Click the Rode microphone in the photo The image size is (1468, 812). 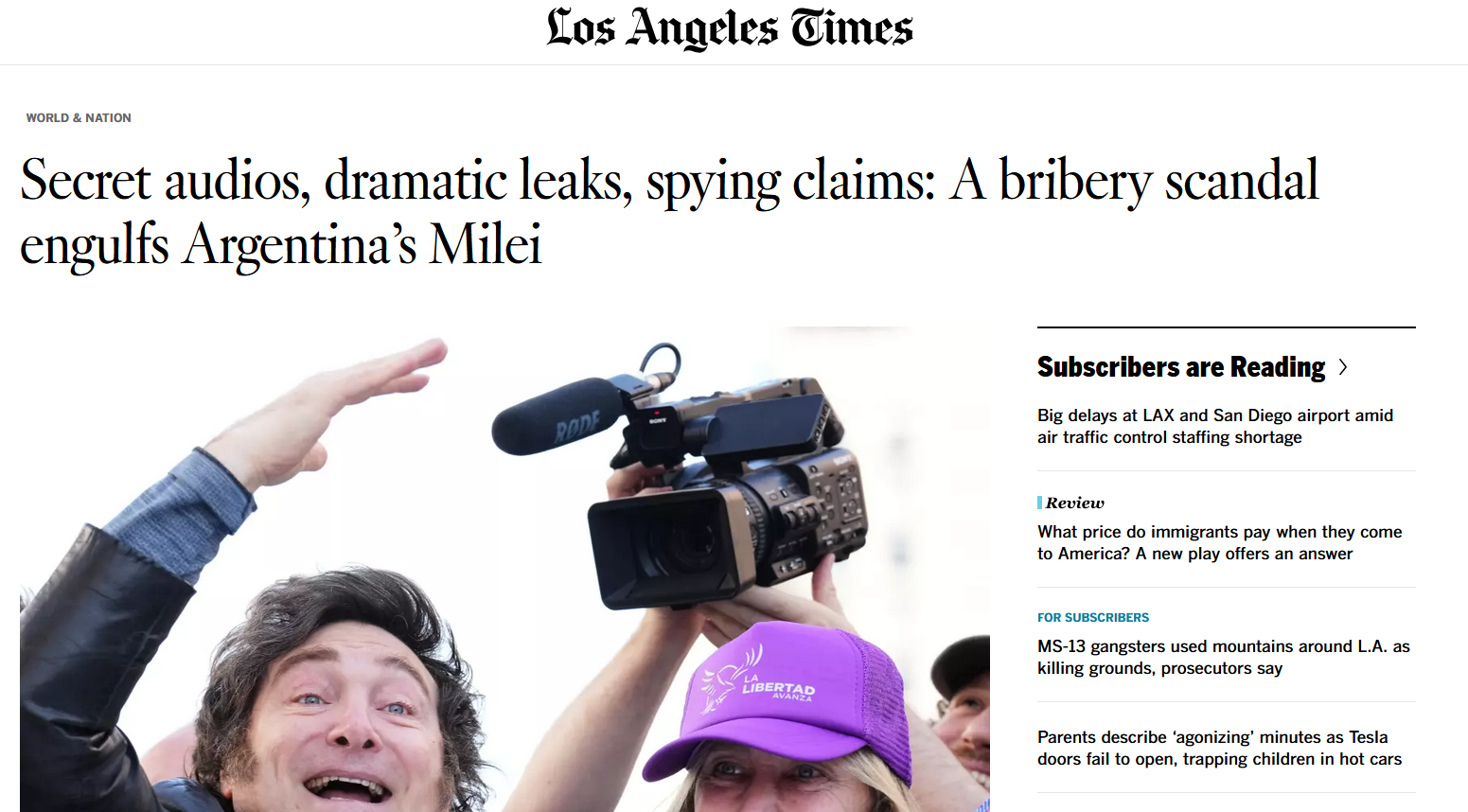(558, 416)
